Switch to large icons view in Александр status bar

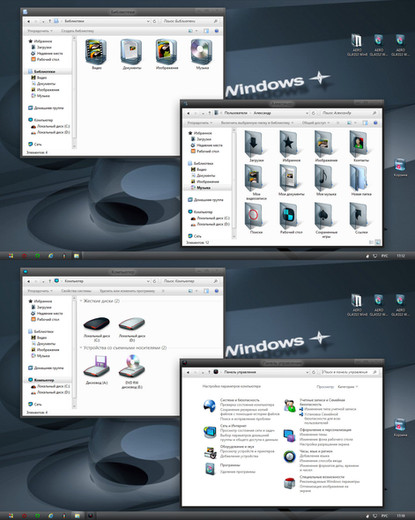pyautogui.click(x=378, y=242)
